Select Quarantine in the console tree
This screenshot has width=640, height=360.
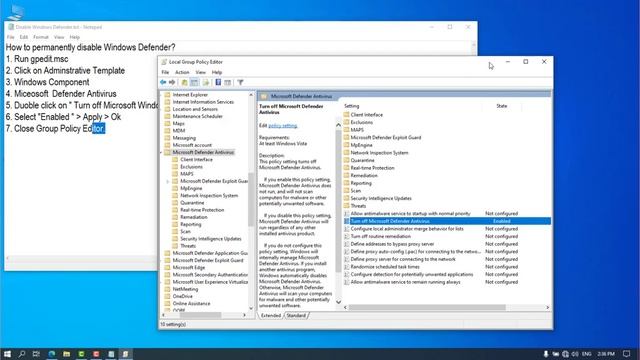point(192,203)
